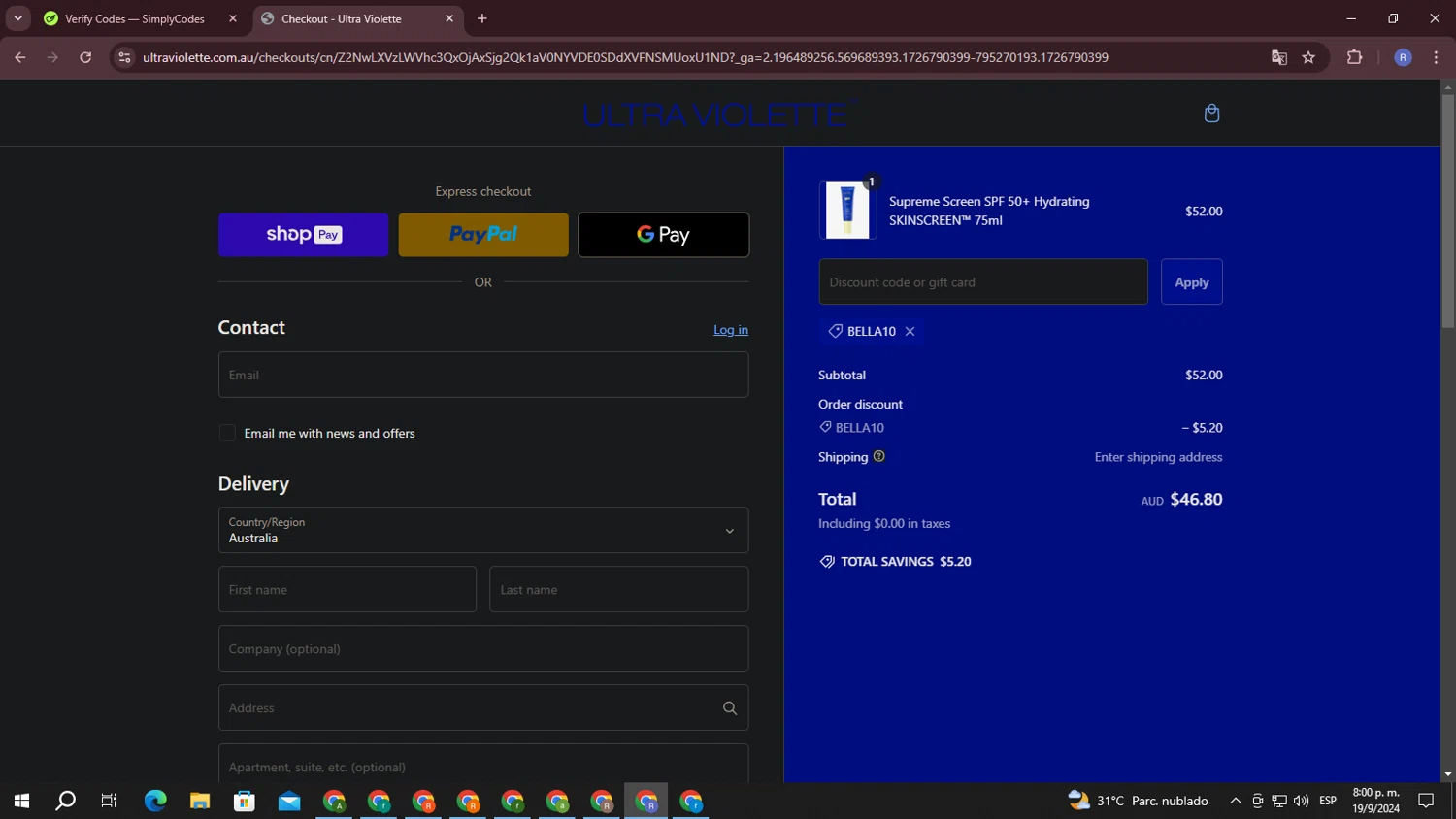This screenshot has height=819, width=1456.
Task: Remove the BELLA10 discount code tag
Action: coord(910,331)
